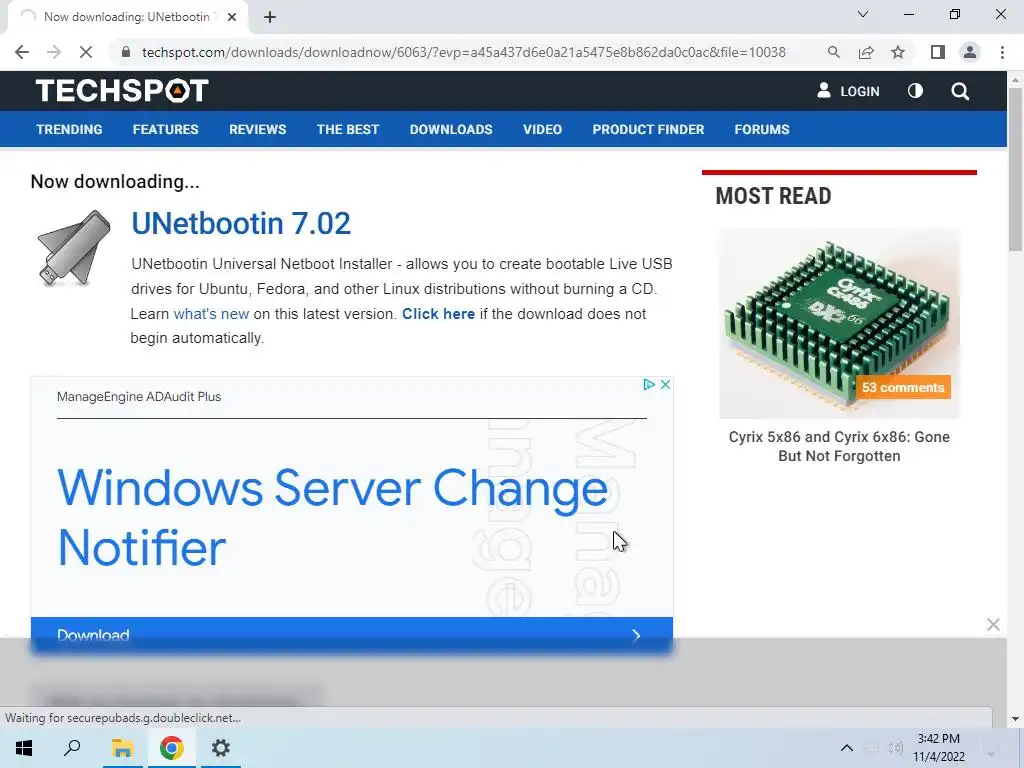
Task: Click the '53 comments' badge
Action: 903,387
